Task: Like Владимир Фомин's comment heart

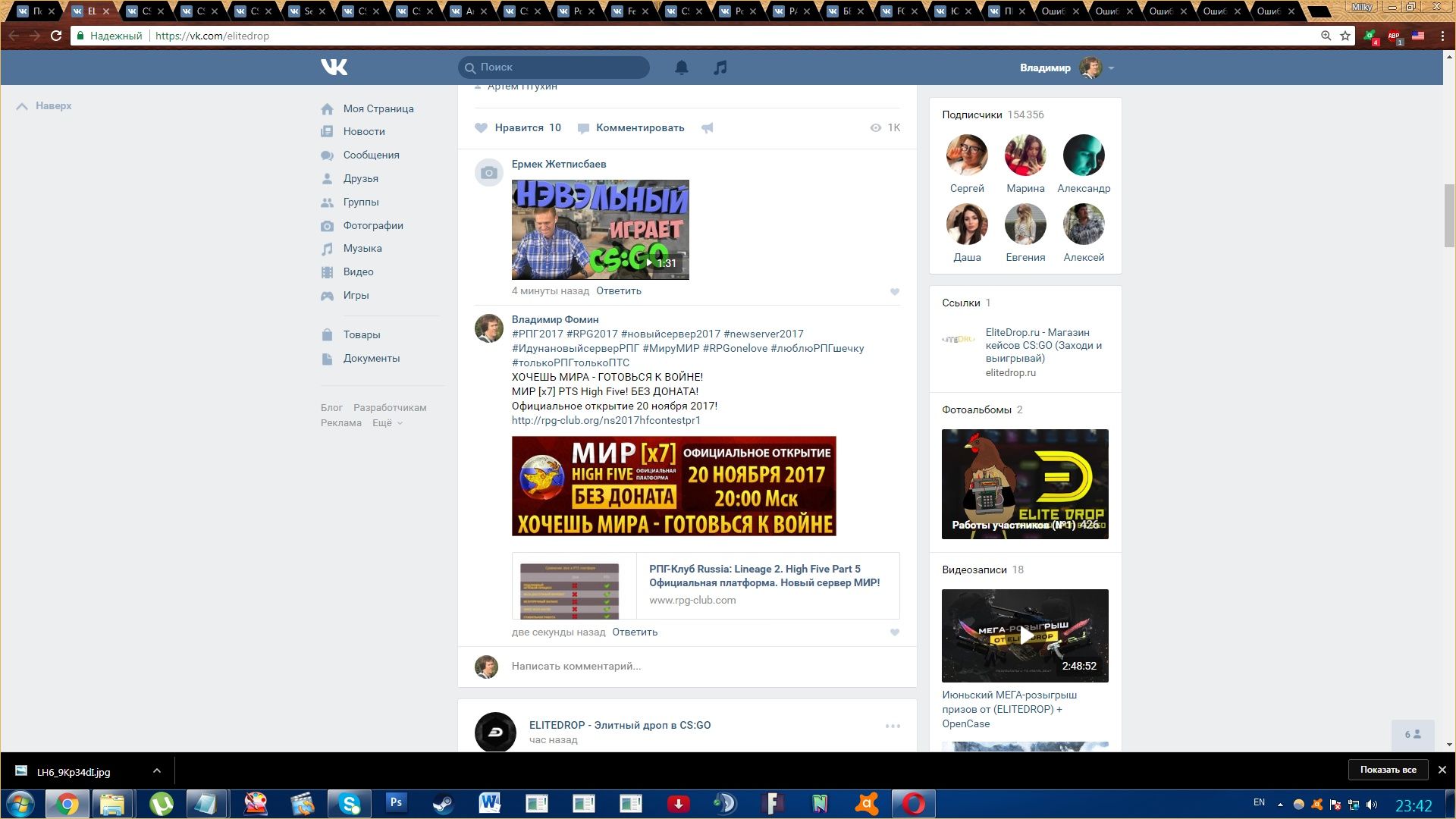Action: pyautogui.click(x=895, y=632)
